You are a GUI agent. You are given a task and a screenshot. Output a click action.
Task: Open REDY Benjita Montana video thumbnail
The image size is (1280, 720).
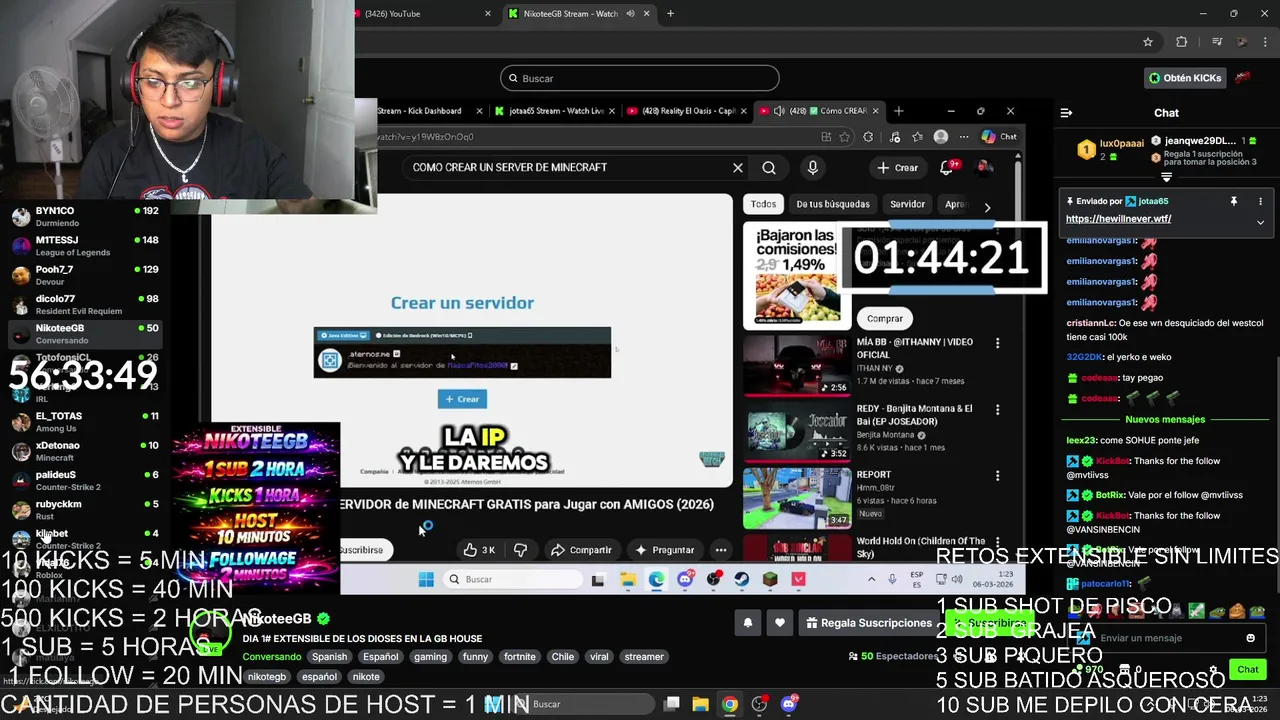tap(797, 431)
